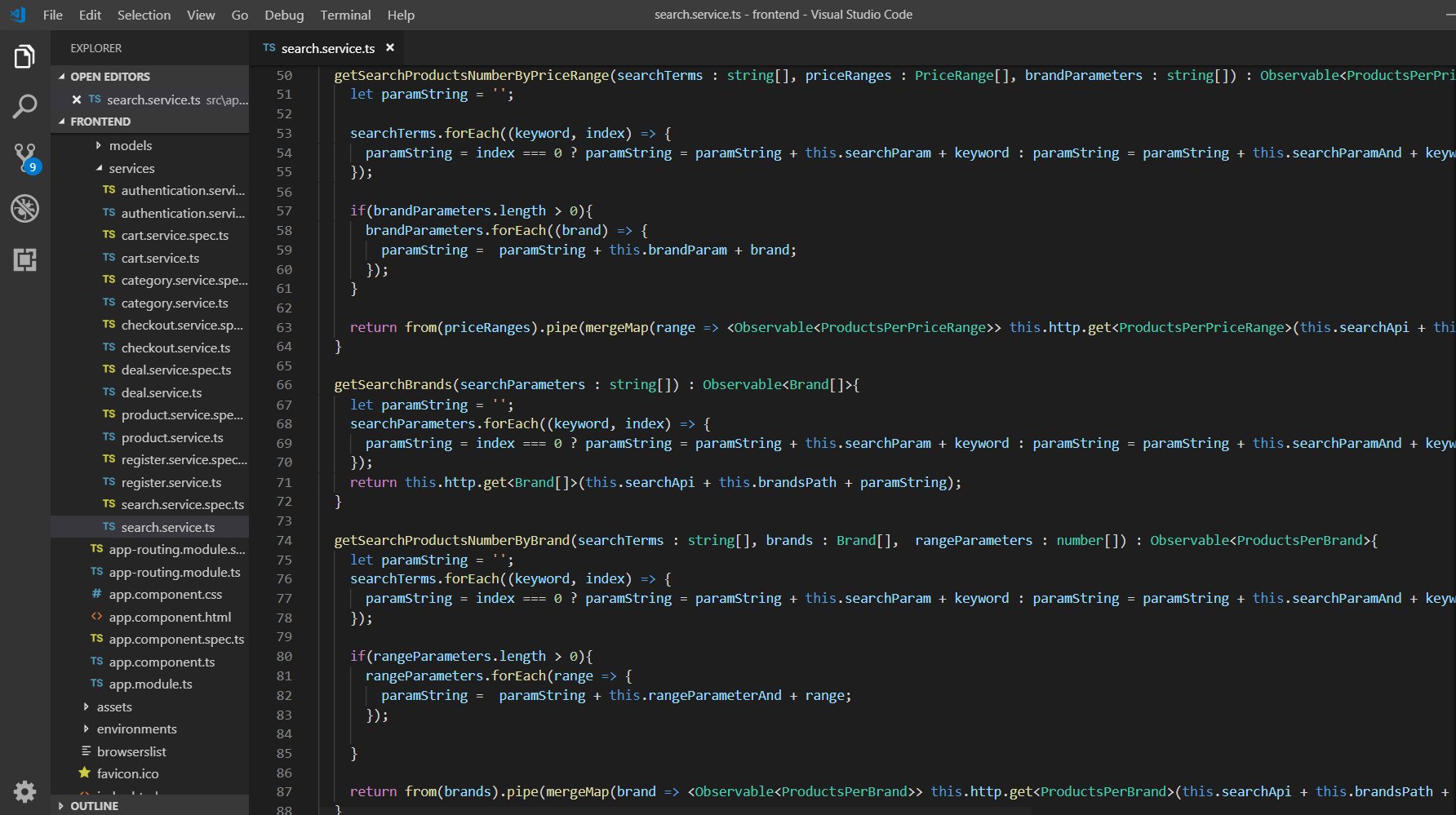Open app.component.ts file
The image size is (1456, 815).
pos(162,662)
